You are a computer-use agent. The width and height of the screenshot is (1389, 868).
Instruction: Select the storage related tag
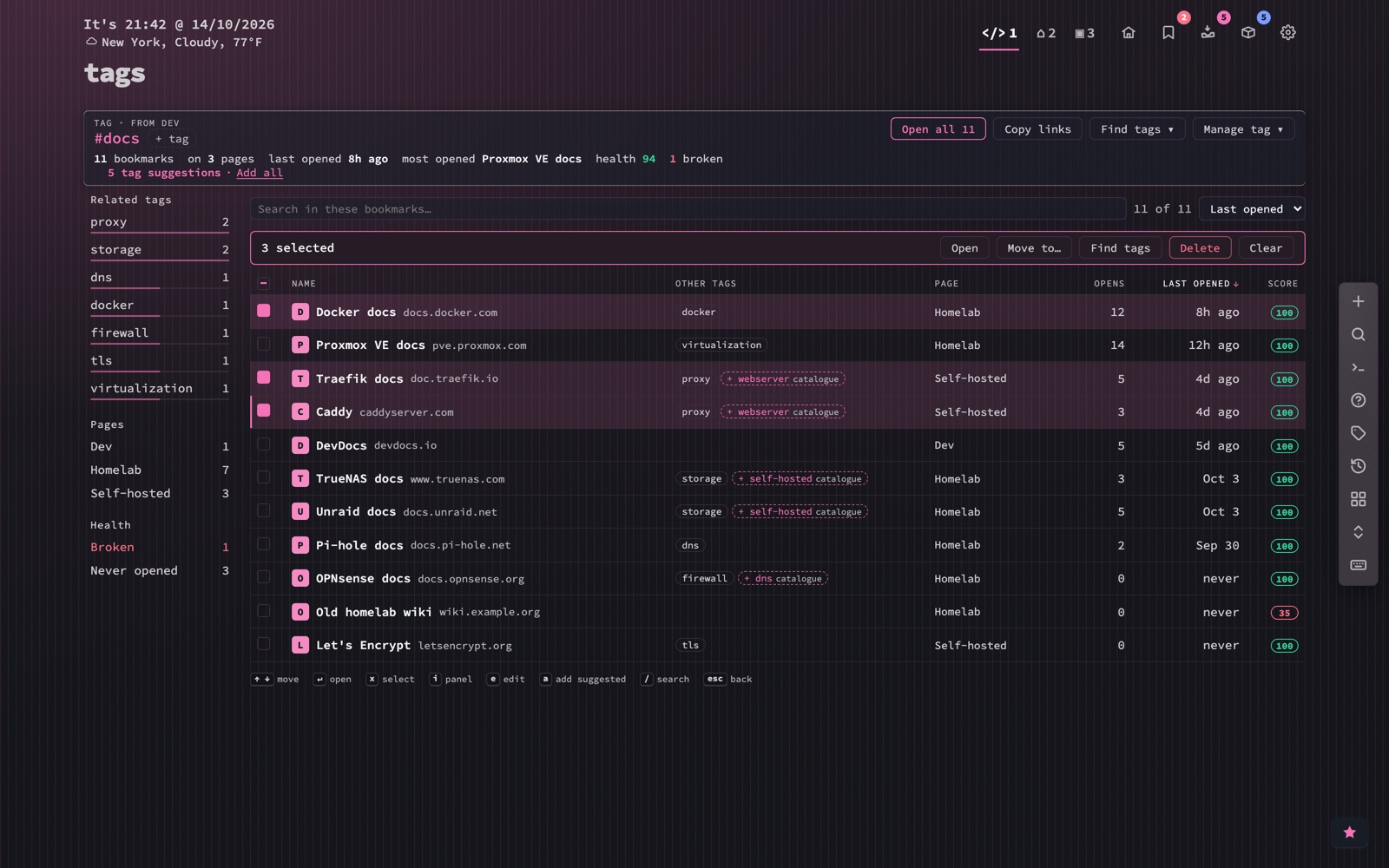[x=160, y=250]
